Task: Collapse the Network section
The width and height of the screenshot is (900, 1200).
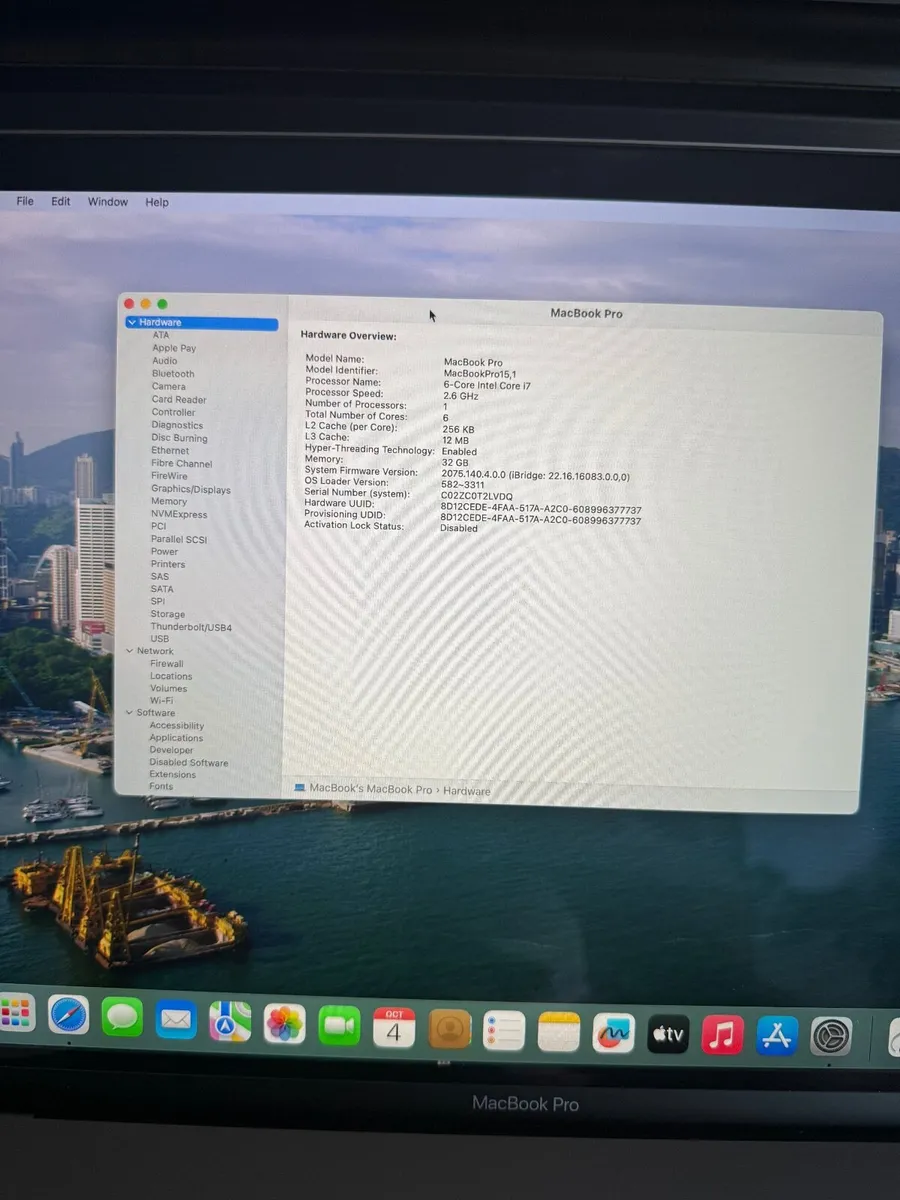Action: (131, 651)
